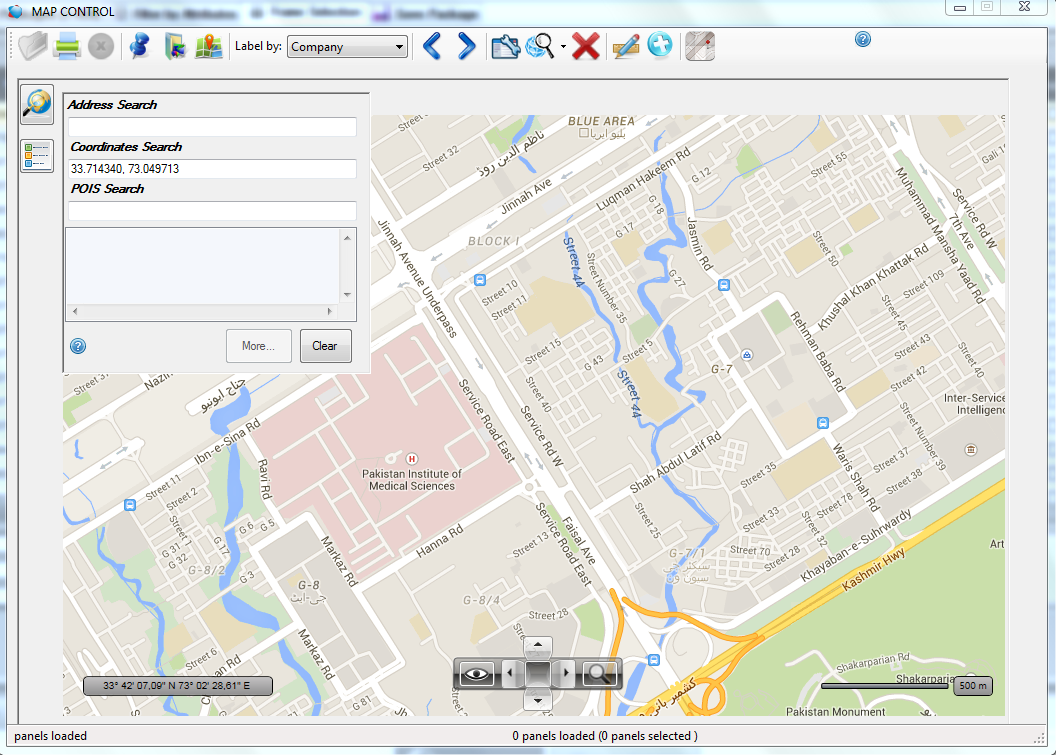Click the printer icon in toolbar
The width and height of the screenshot is (1056, 755).
pos(67,46)
